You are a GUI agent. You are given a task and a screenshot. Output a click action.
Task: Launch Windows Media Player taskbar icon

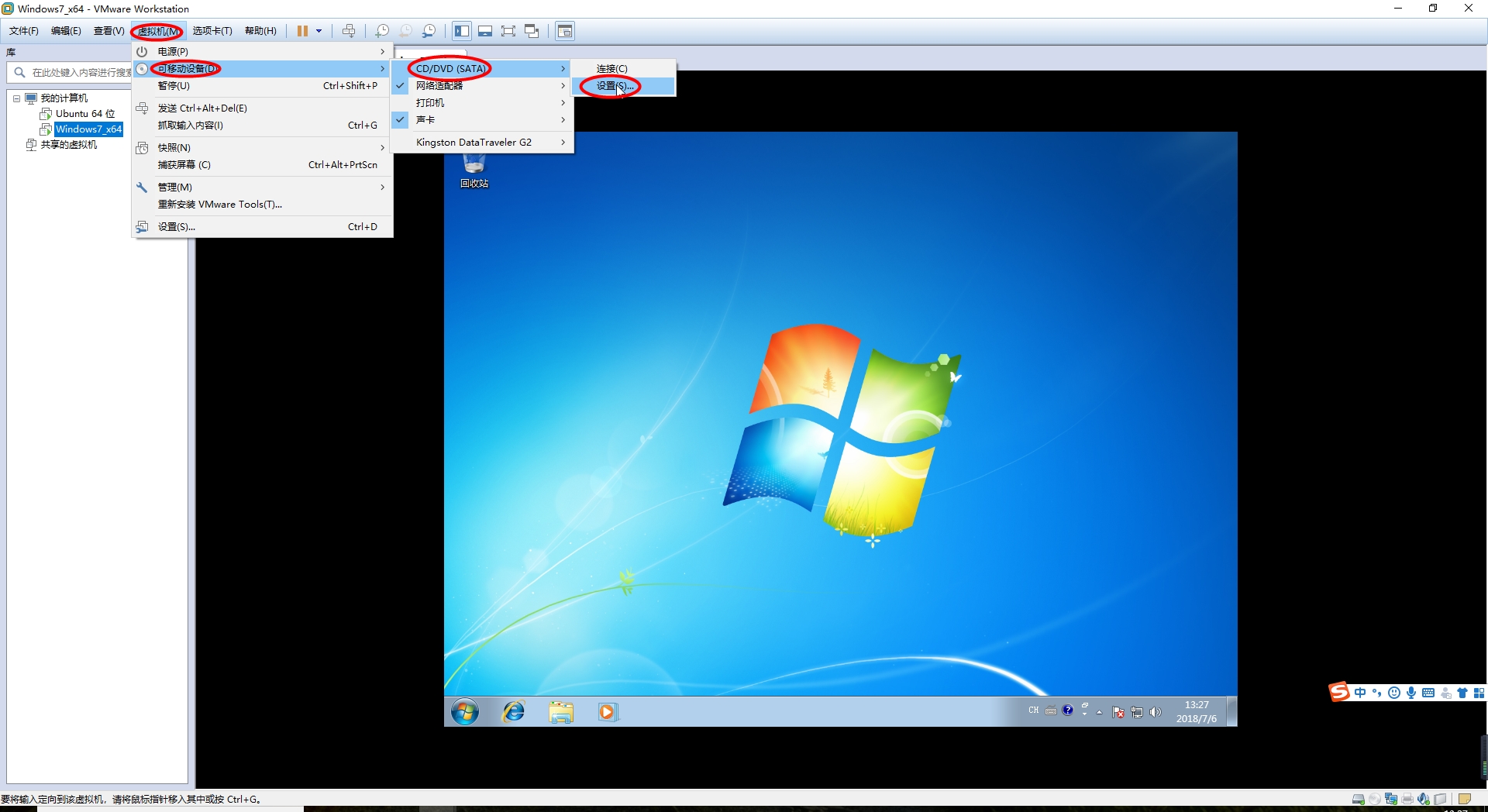[x=608, y=711]
